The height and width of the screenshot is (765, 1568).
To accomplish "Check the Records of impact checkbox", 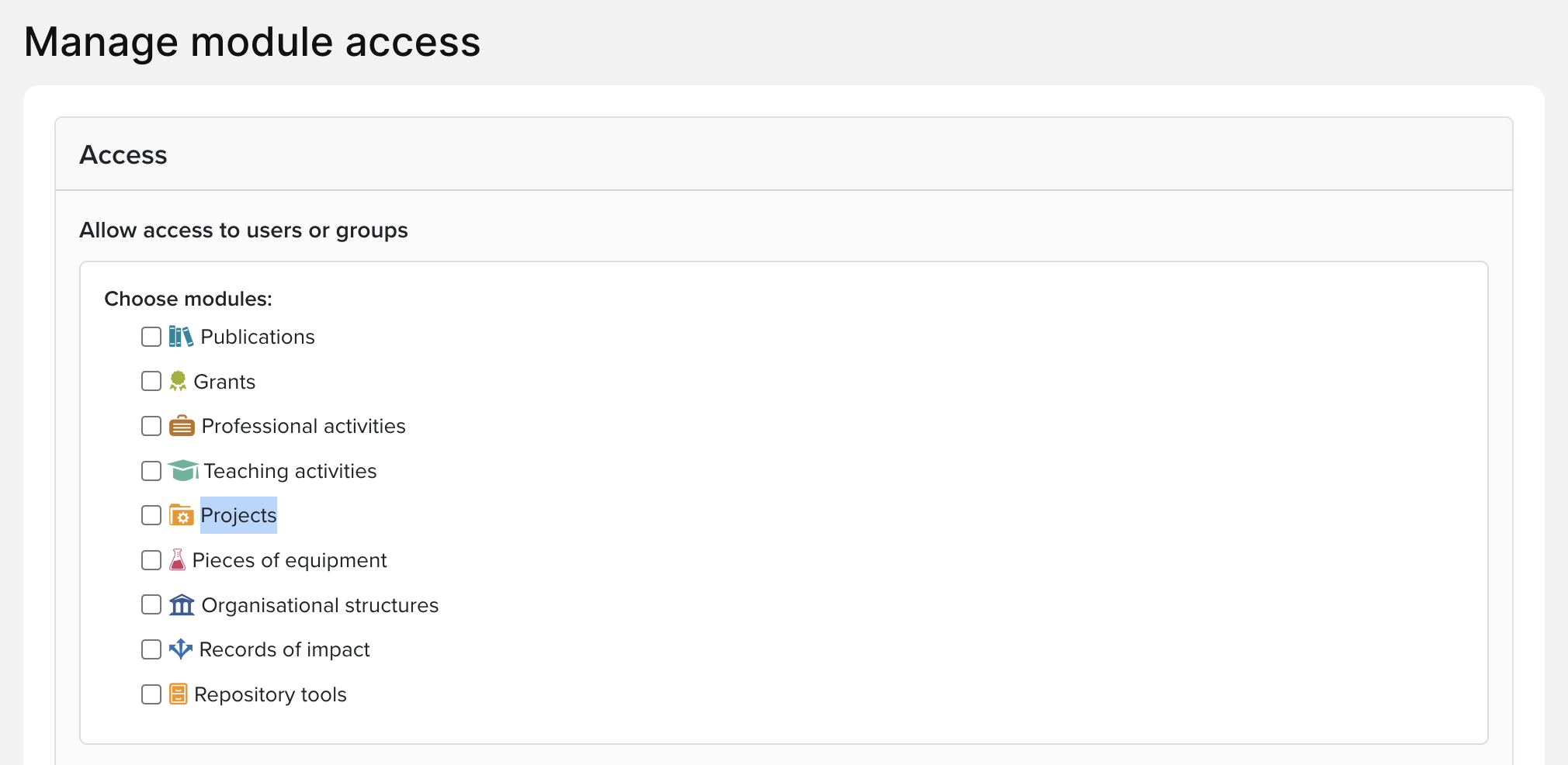I will click(x=151, y=649).
